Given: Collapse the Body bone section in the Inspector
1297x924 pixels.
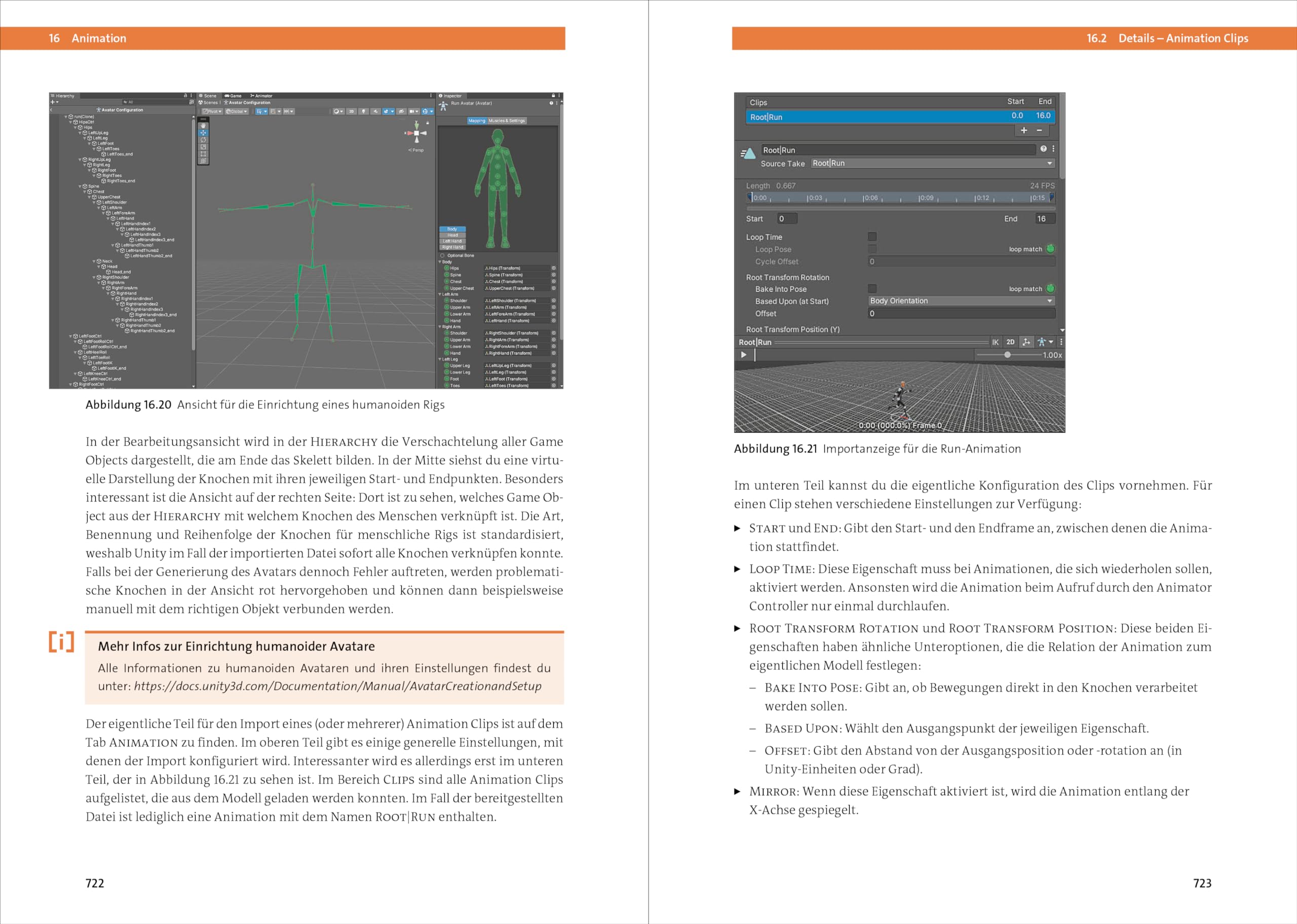Looking at the screenshot, I should point(440,262).
